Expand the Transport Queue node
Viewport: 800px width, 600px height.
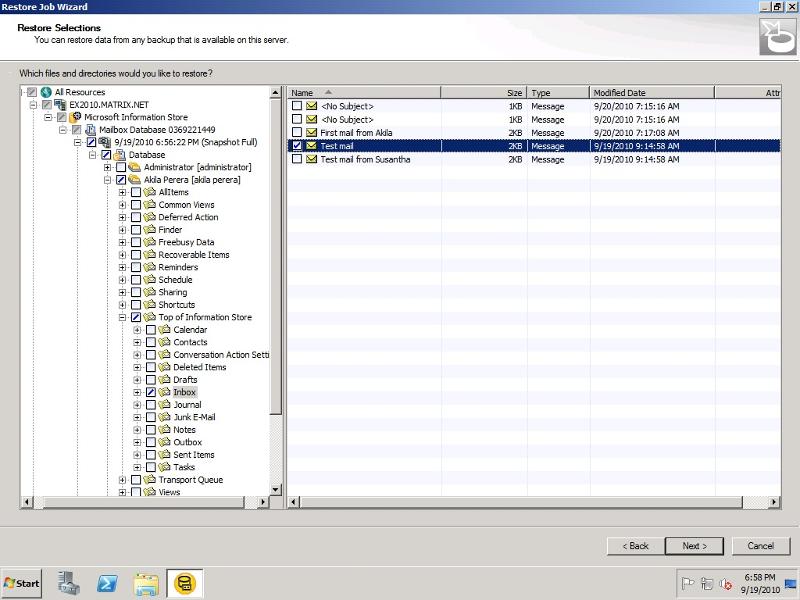click(122, 480)
